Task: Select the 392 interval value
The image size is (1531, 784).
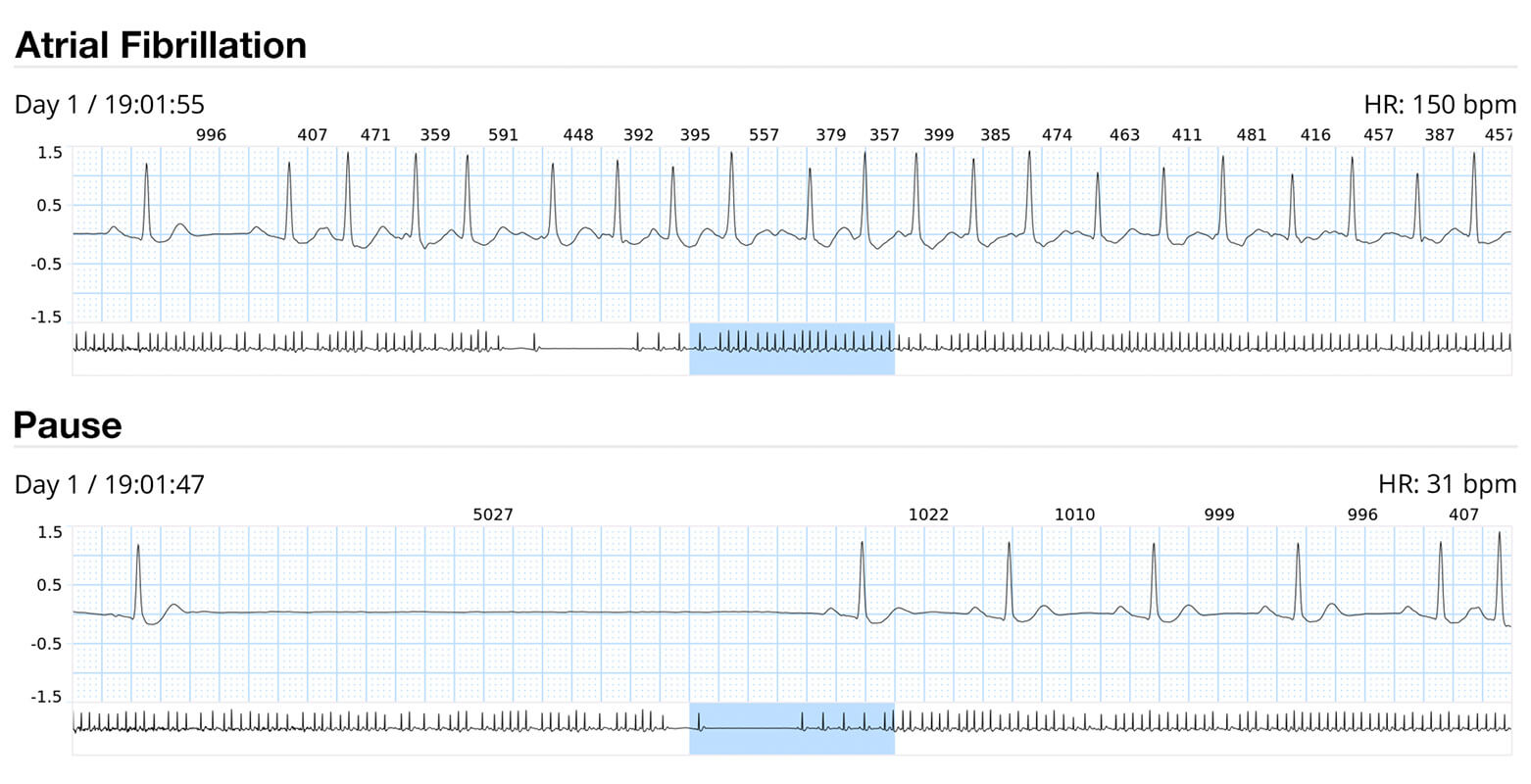Action: (x=638, y=135)
